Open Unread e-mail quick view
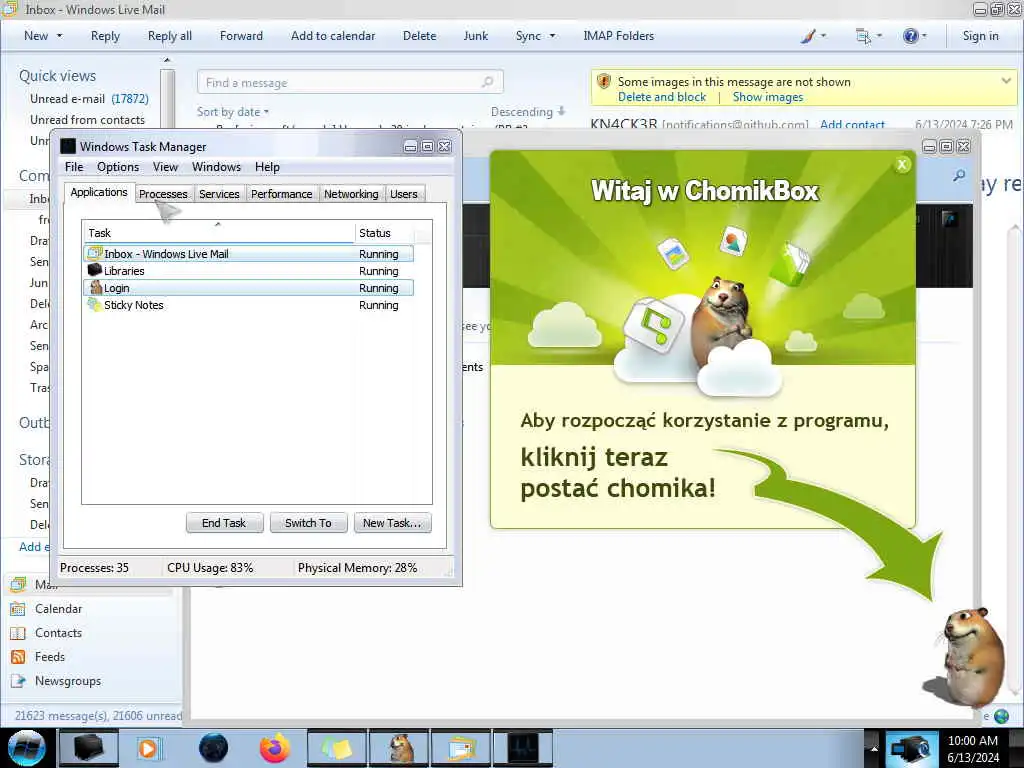Screen dimensions: 1024x768 point(89,99)
